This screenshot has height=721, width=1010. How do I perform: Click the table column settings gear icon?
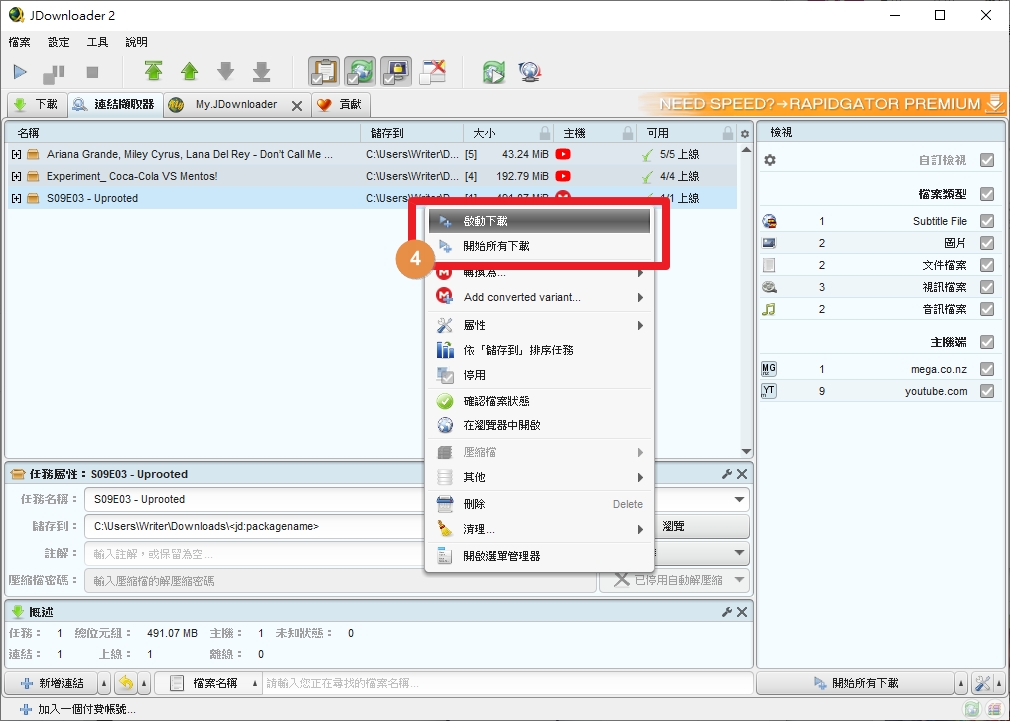point(745,134)
